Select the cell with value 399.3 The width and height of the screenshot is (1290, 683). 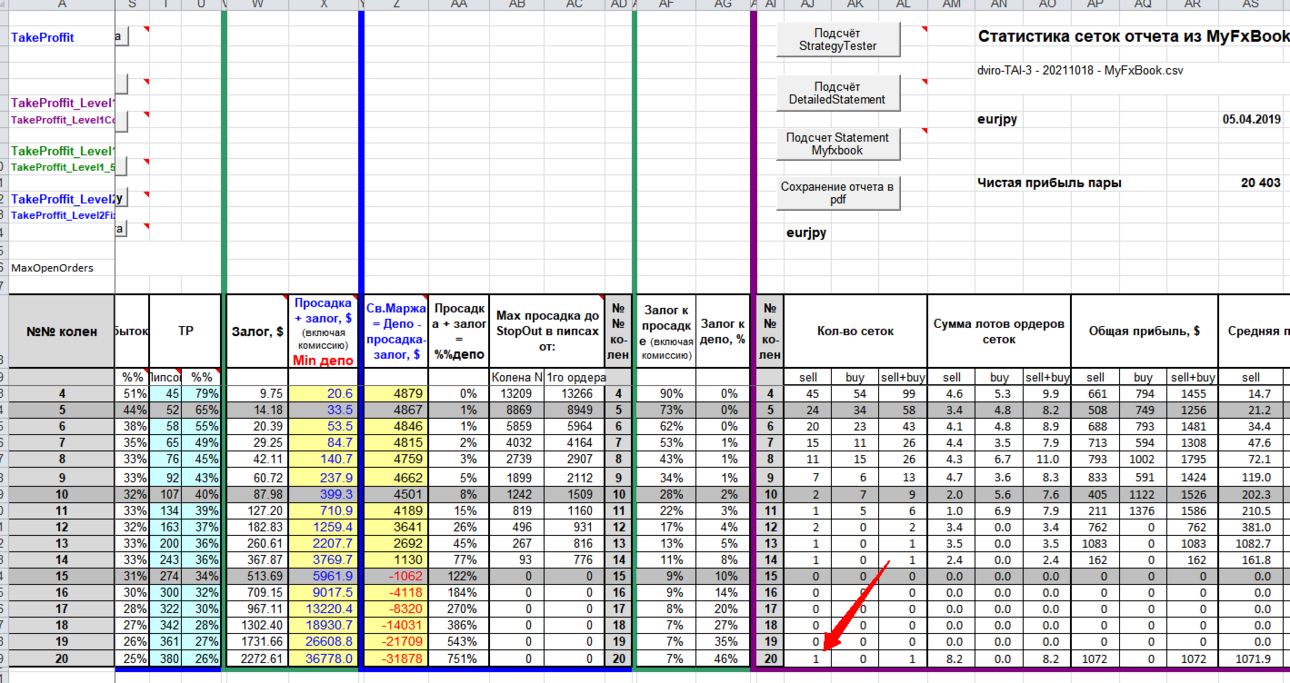tap(325, 494)
